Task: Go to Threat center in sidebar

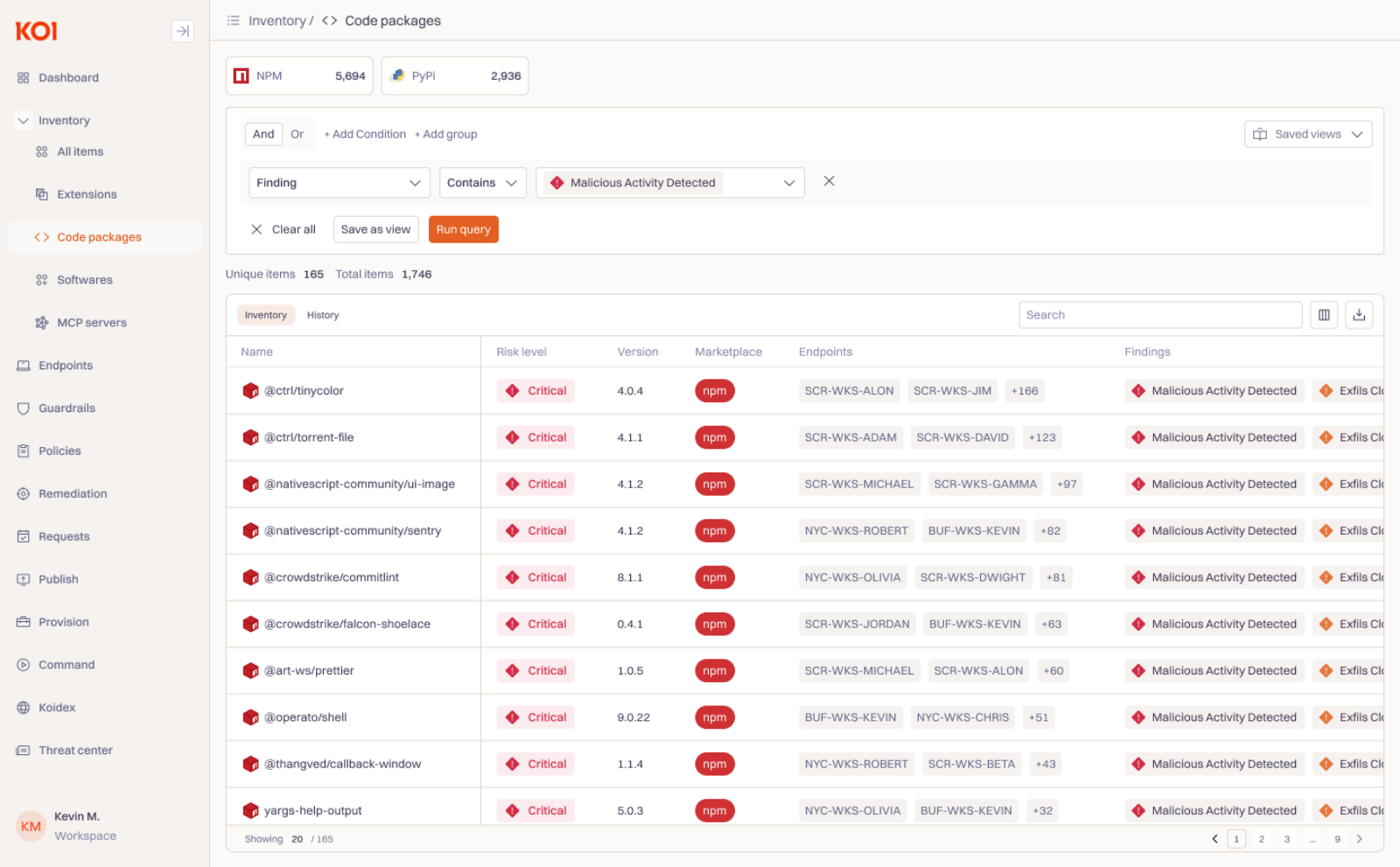Action: [75, 751]
